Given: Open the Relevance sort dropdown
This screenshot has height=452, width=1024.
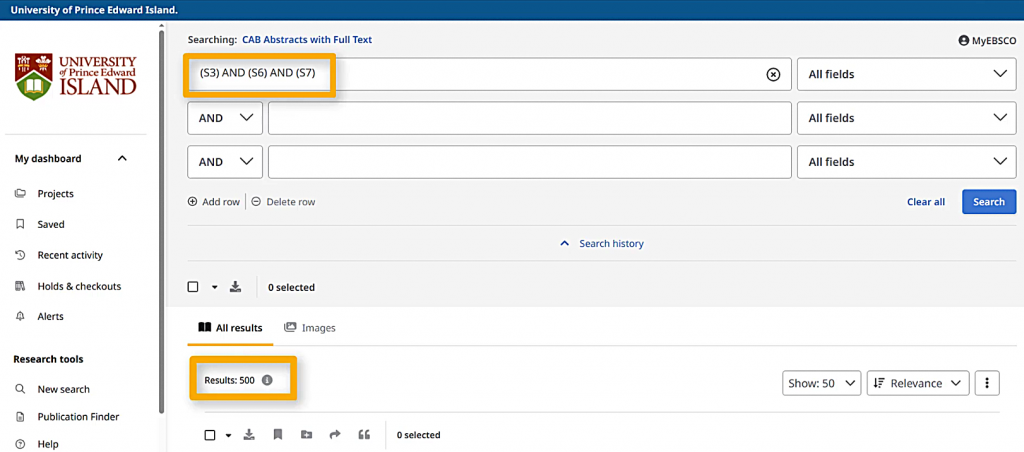Looking at the screenshot, I should tap(917, 383).
